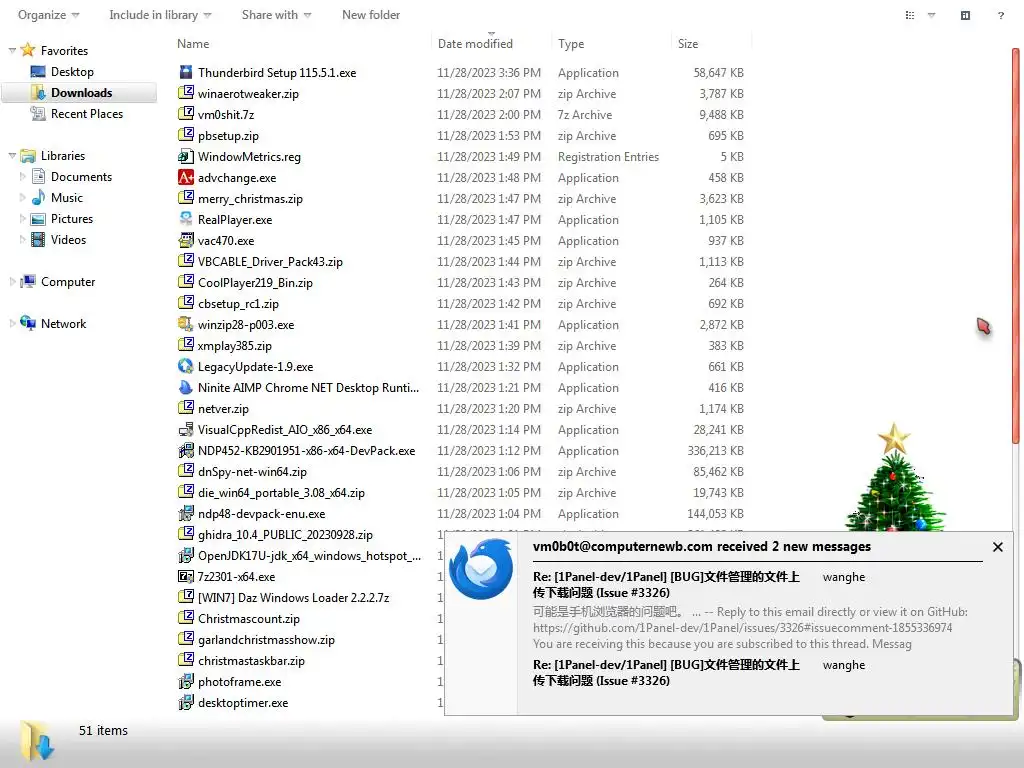Click the winzip28-p003.exe file icon

(186, 324)
